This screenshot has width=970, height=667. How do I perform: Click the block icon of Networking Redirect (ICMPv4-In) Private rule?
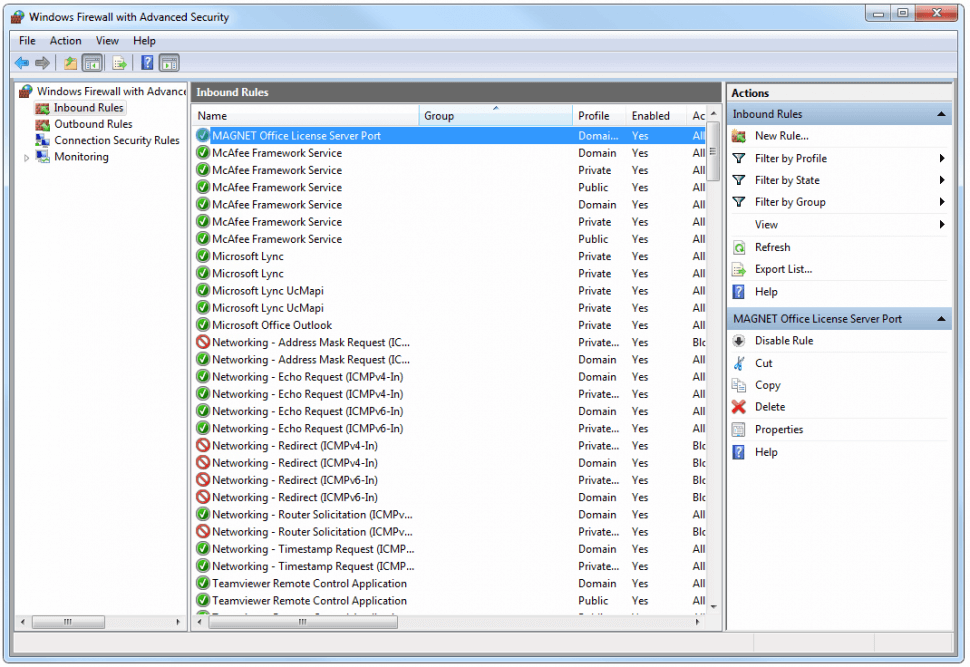[x=202, y=445]
